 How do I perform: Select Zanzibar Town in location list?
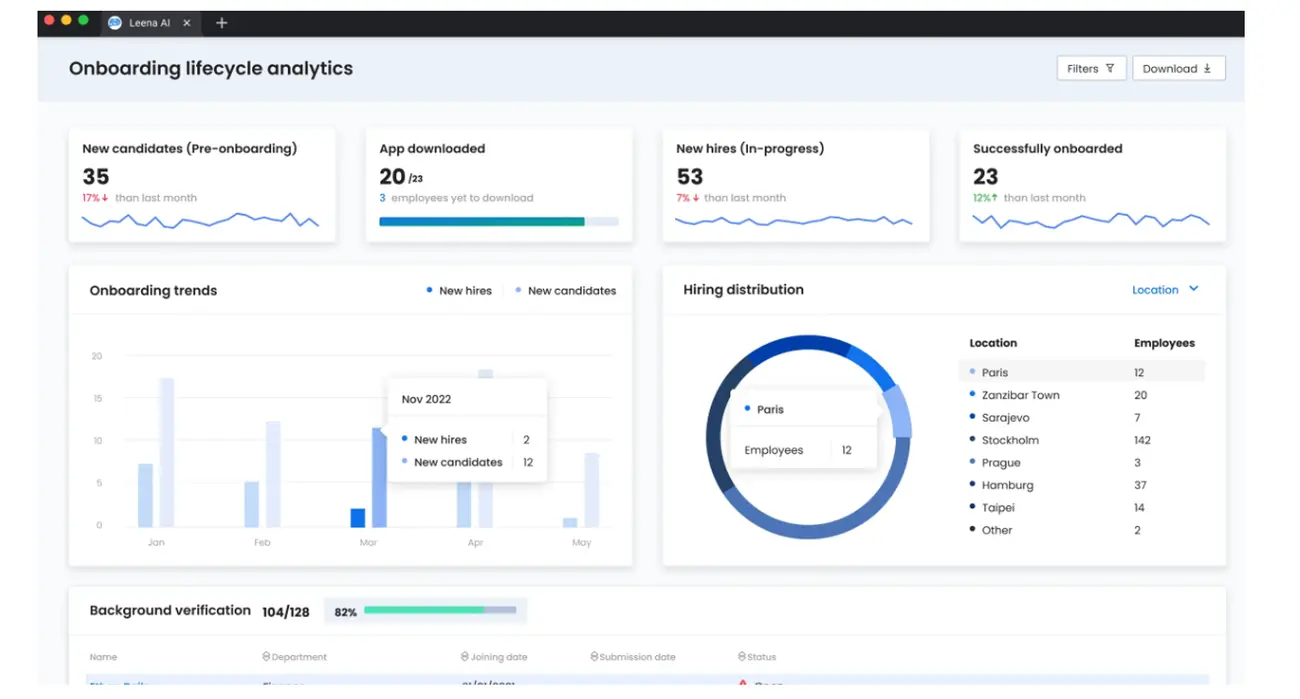point(1020,395)
